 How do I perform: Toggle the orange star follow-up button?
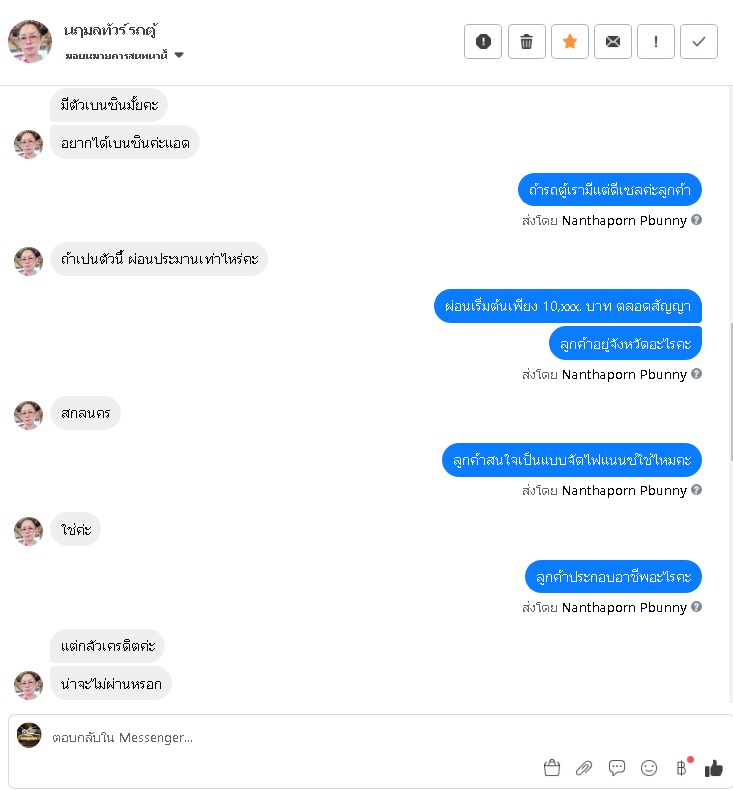tap(570, 42)
